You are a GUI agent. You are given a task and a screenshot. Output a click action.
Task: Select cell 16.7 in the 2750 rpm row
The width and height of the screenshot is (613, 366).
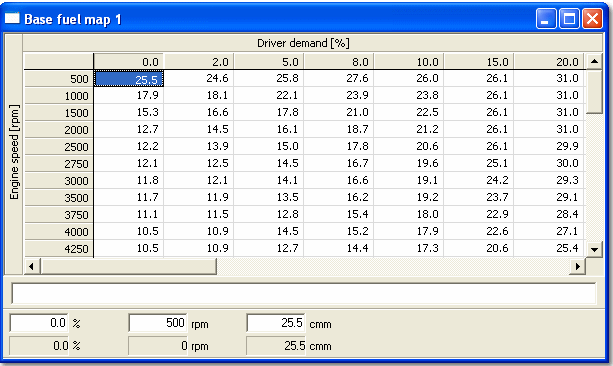pos(339,163)
